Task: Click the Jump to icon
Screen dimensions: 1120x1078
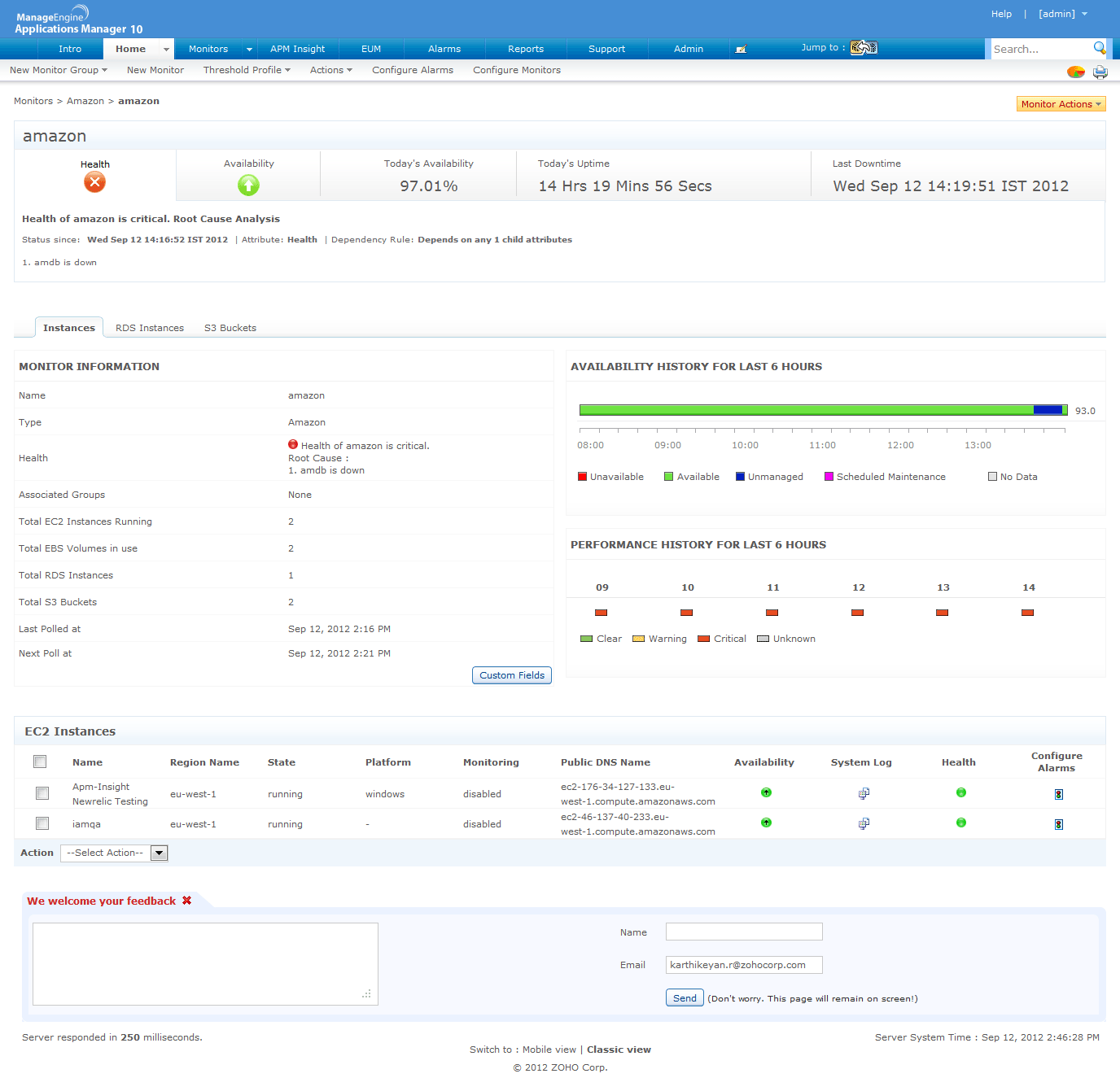Action: pos(864,48)
